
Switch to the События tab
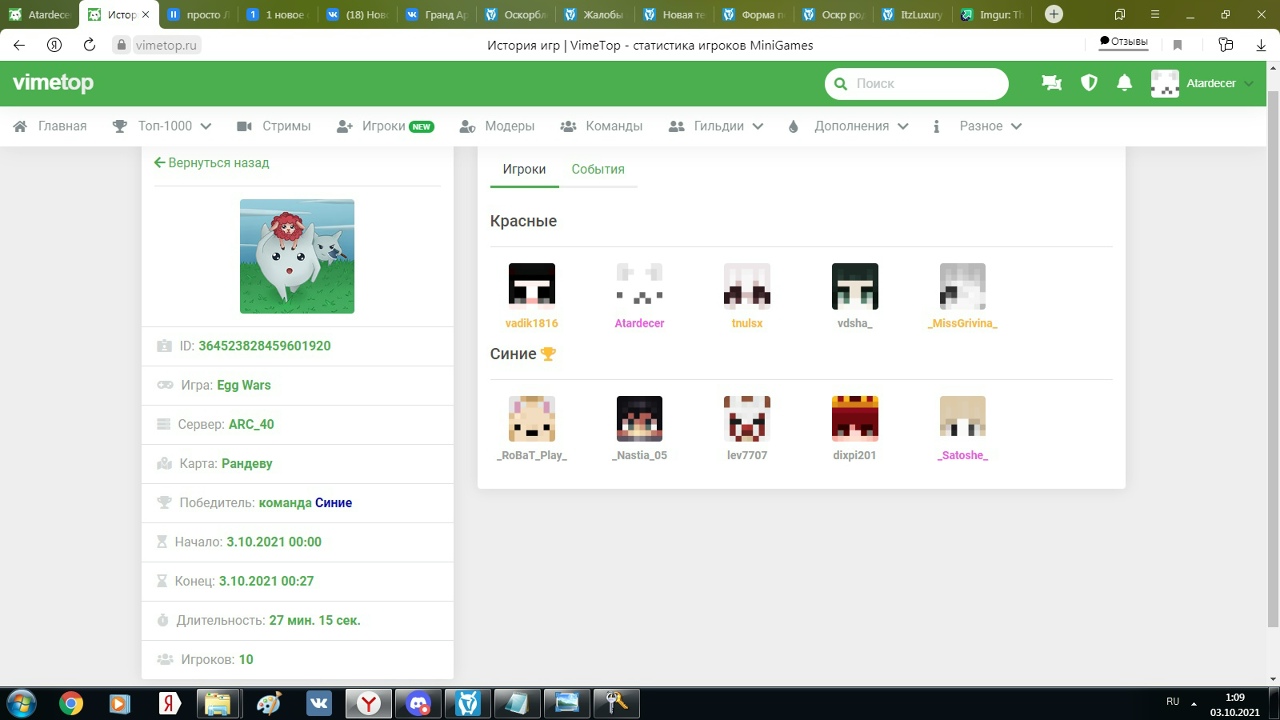pos(598,169)
